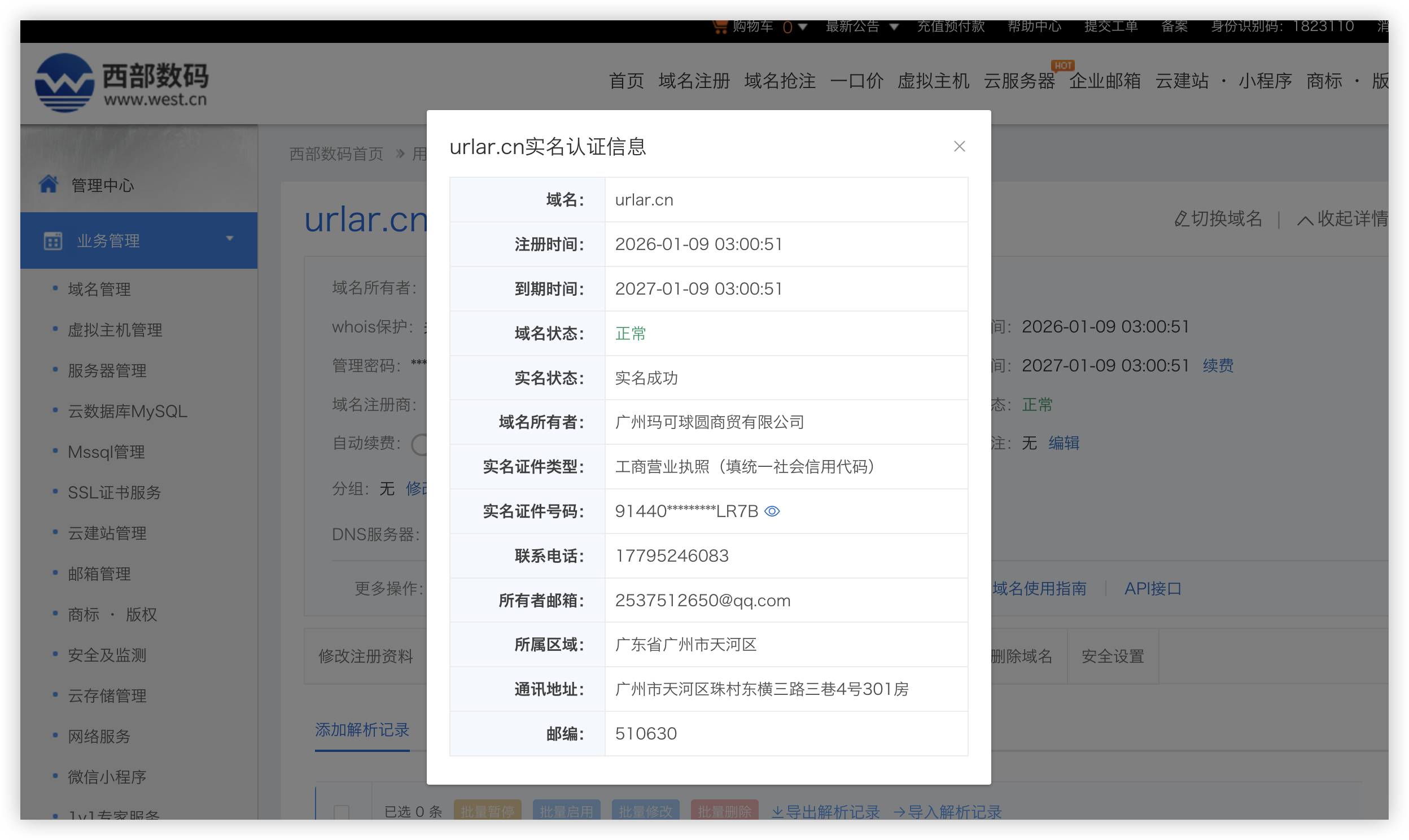Open 域名注册 in the top navigation

tap(694, 80)
